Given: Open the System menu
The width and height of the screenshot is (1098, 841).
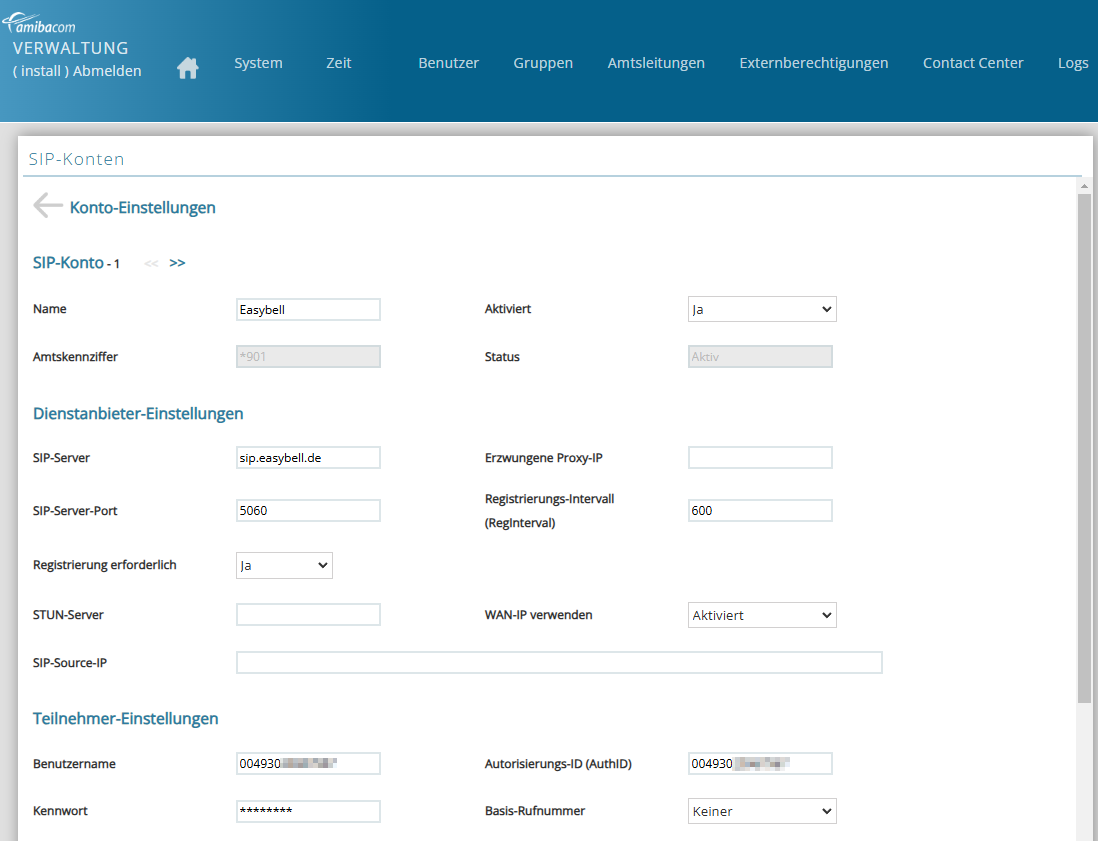Looking at the screenshot, I should pos(258,63).
